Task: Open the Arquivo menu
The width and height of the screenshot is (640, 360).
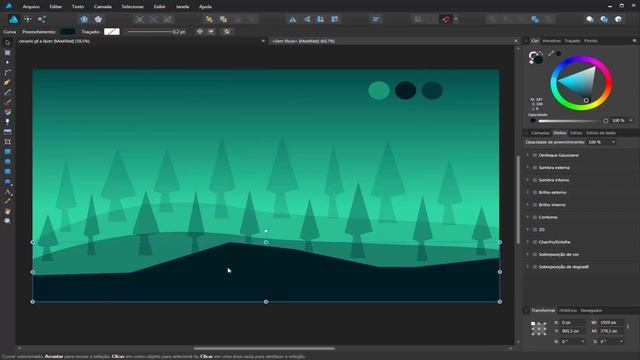Action: (x=31, y=7)
